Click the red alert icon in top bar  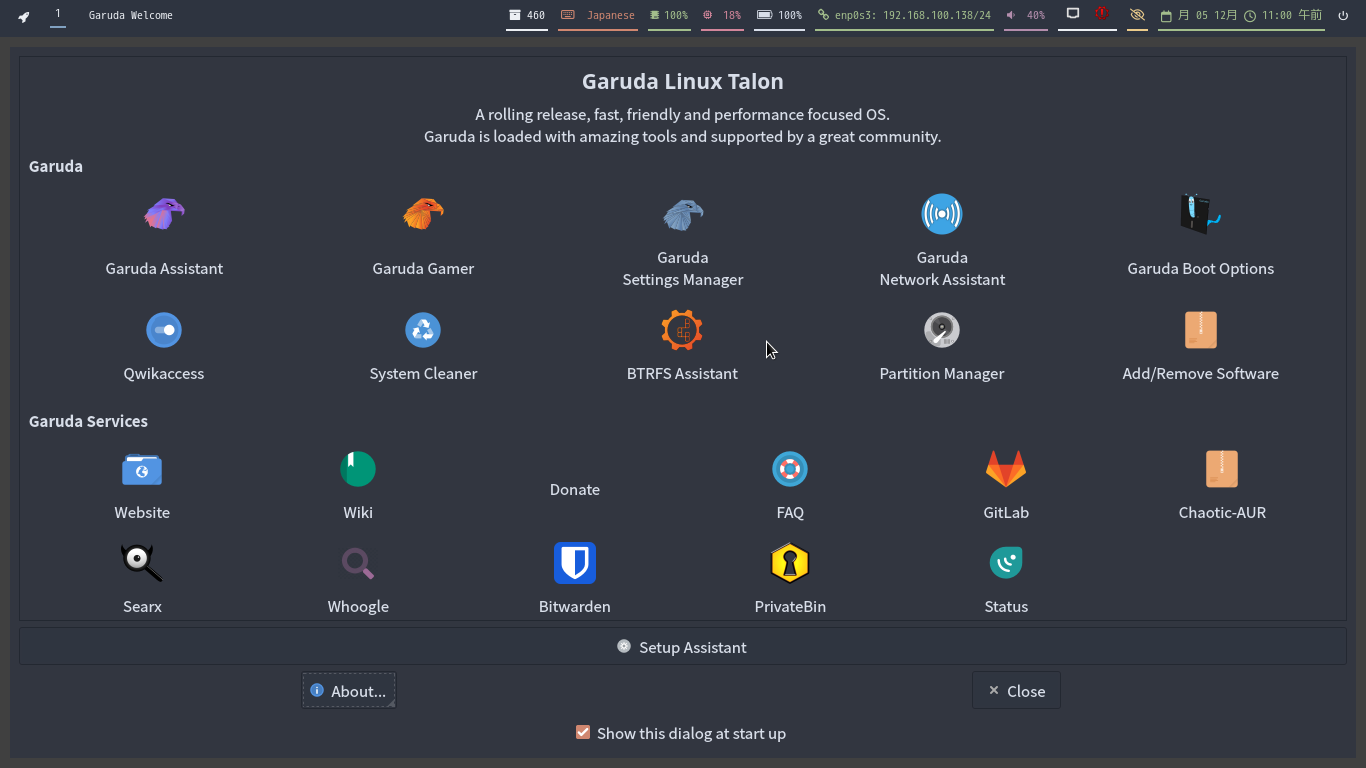[1102, 15]
